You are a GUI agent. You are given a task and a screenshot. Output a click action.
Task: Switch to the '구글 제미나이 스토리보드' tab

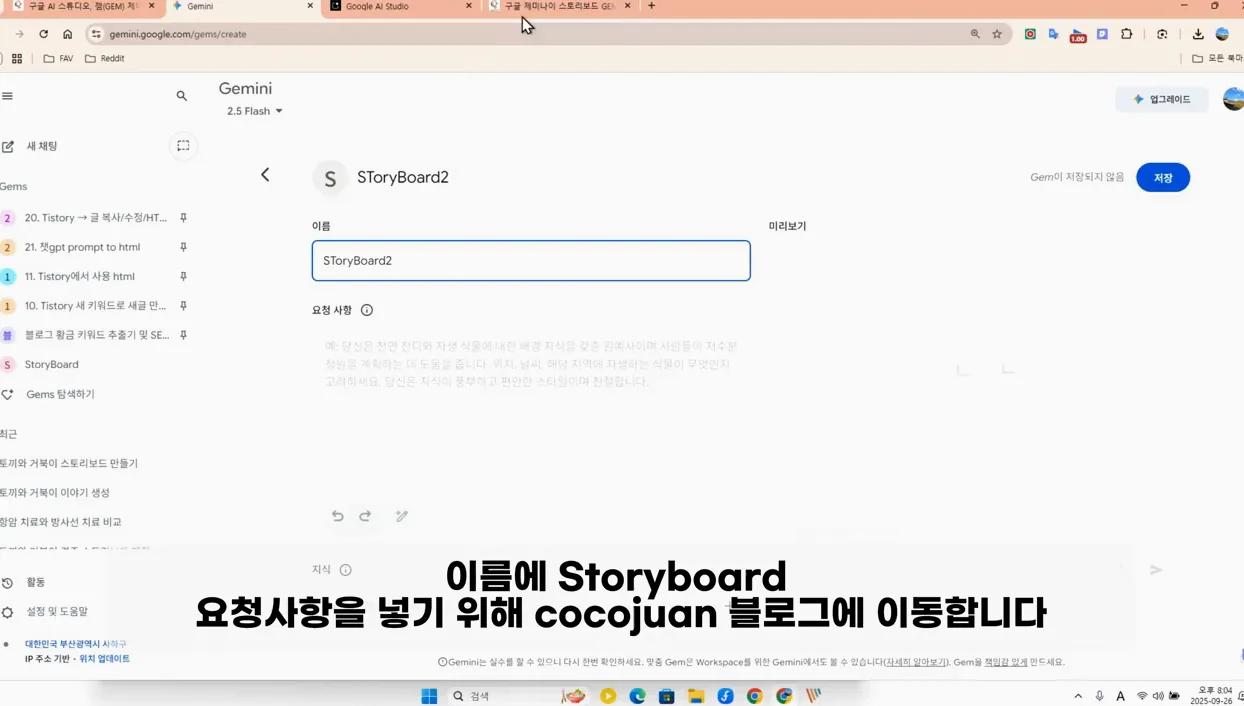[x=561, y=6]
